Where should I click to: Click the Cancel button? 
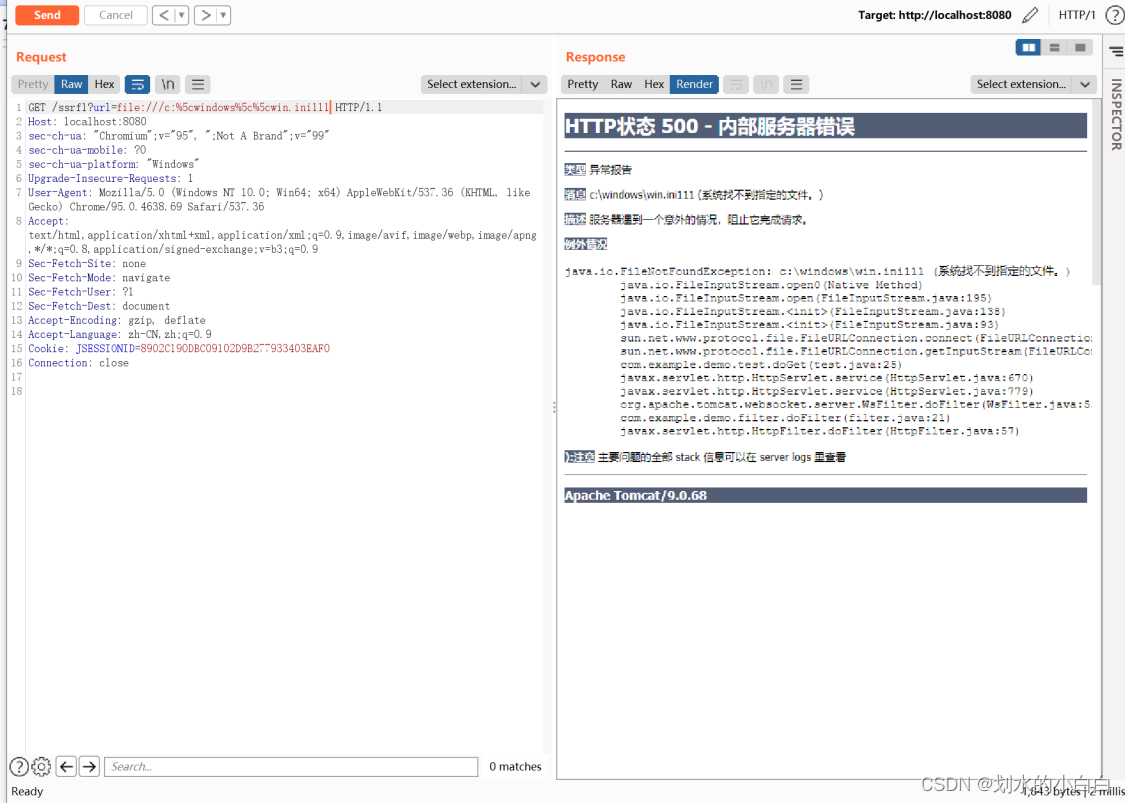click(x=116, y=15)
